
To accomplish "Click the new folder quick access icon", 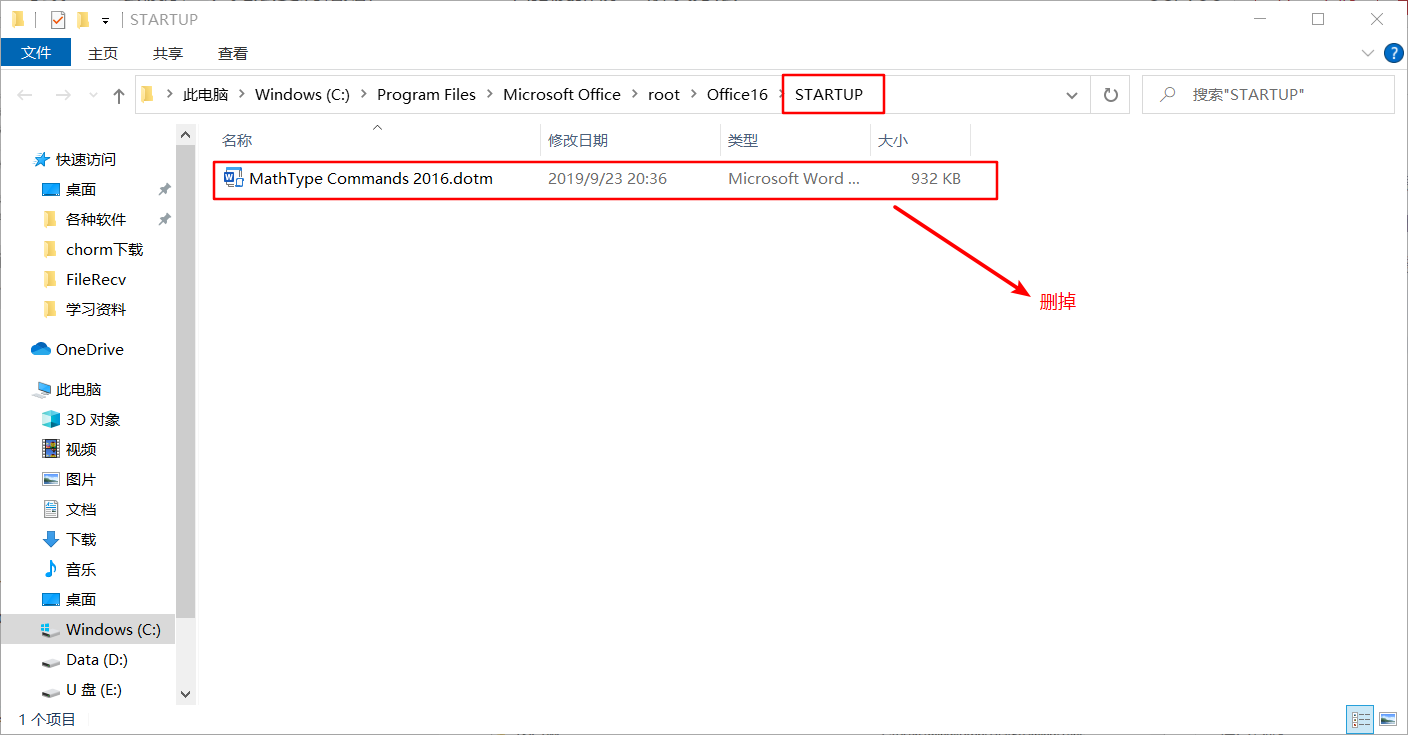I will coord(83,19).
